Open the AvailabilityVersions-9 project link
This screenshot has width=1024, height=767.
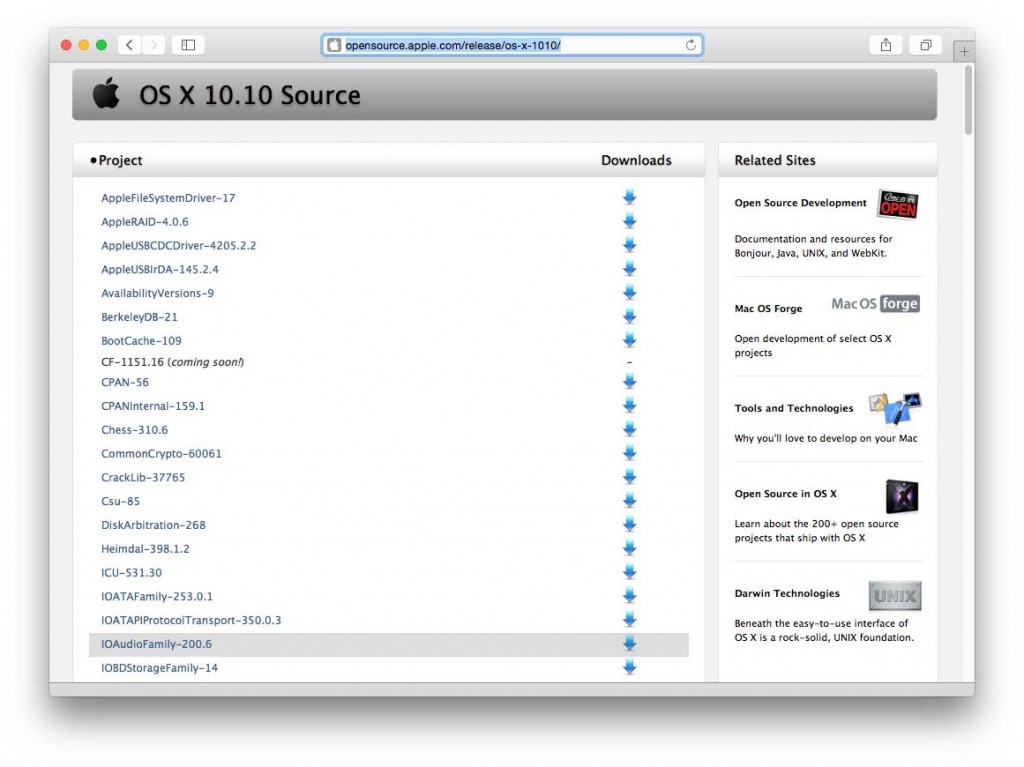157,293
